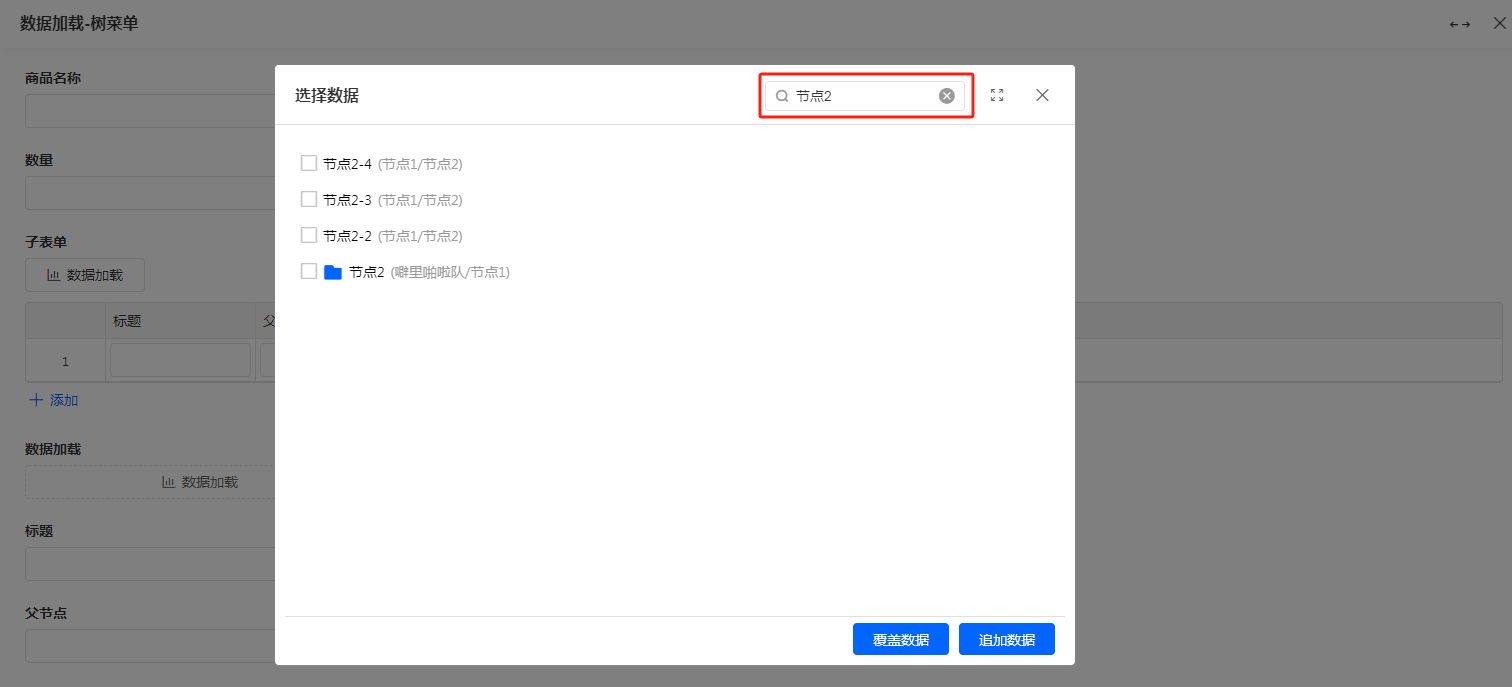This screenshot has width=1512, height=687.
Task: Clear the search text with the X icon
Action: [x=946, y=96]
